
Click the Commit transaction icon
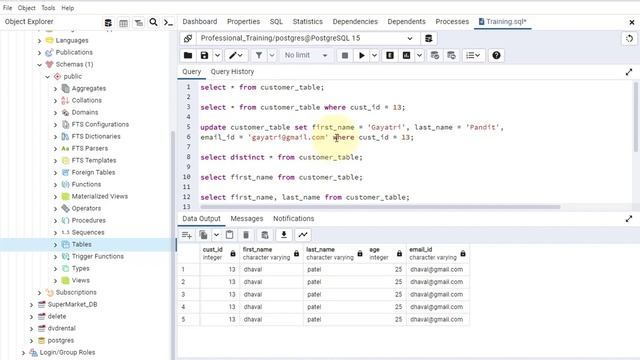pos(435,55)
